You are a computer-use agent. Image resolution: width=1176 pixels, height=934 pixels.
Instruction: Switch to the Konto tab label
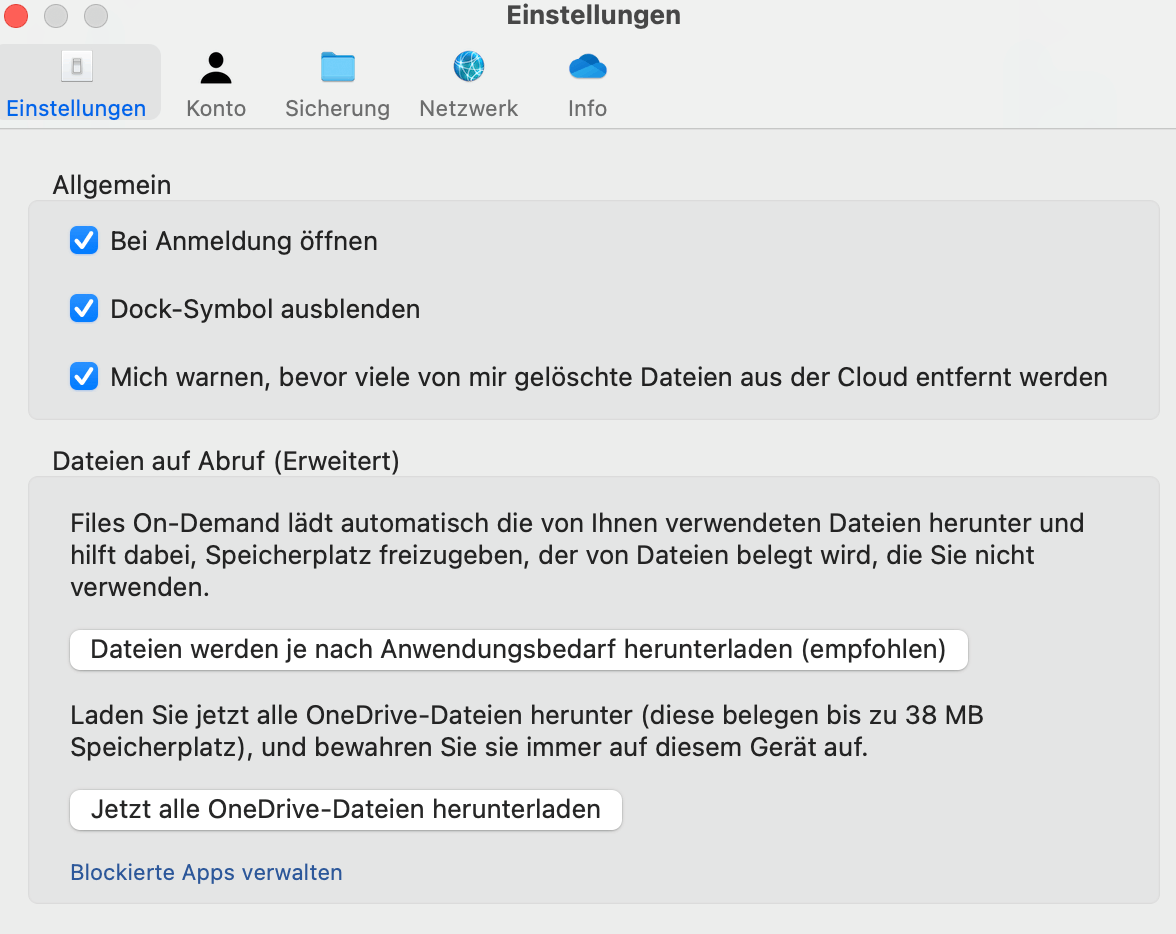(x=216, y=109)
